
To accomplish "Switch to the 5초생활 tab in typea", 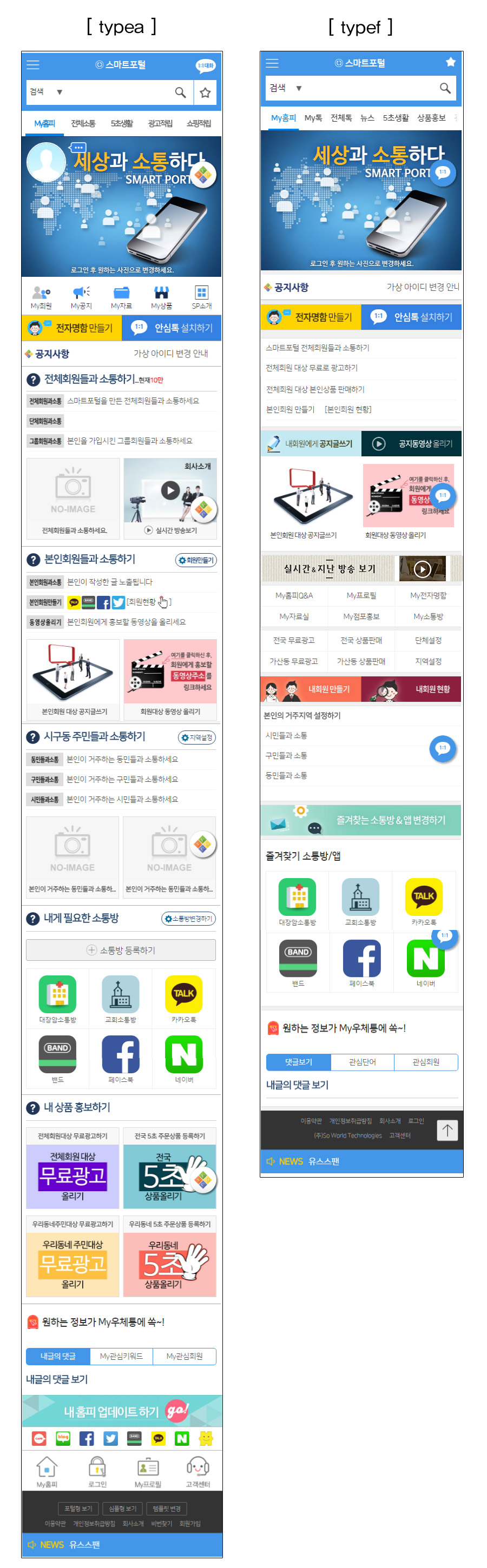I will 122,124.
